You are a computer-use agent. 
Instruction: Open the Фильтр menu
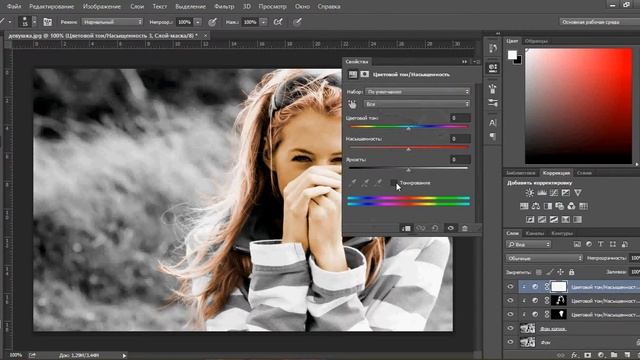[224, 7]
